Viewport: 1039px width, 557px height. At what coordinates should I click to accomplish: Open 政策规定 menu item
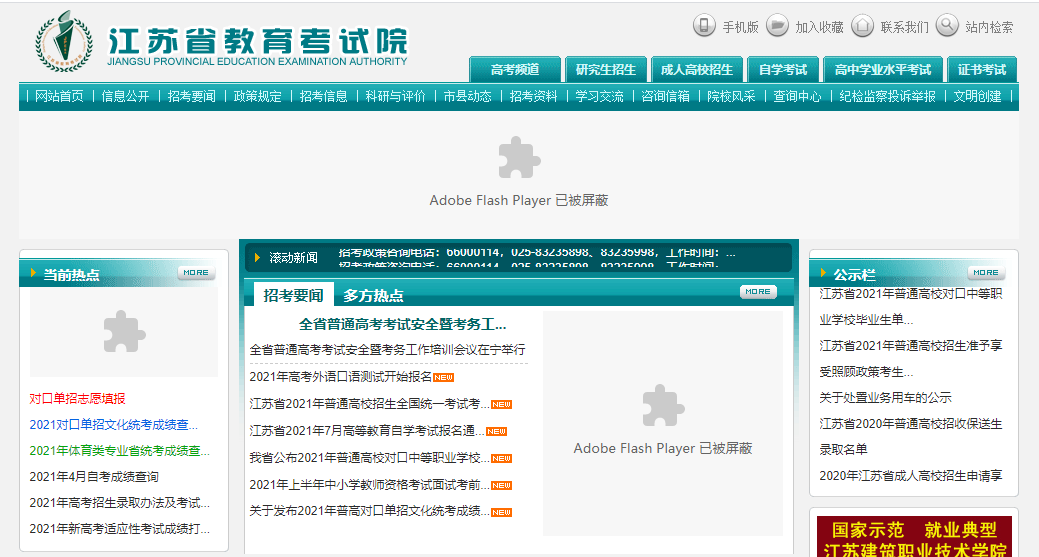pyautogui.click(x=258, y=96)
